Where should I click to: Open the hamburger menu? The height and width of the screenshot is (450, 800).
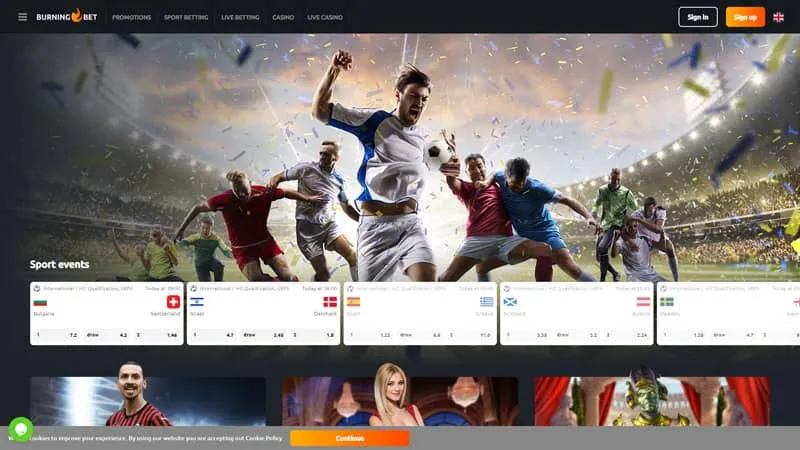22,17
